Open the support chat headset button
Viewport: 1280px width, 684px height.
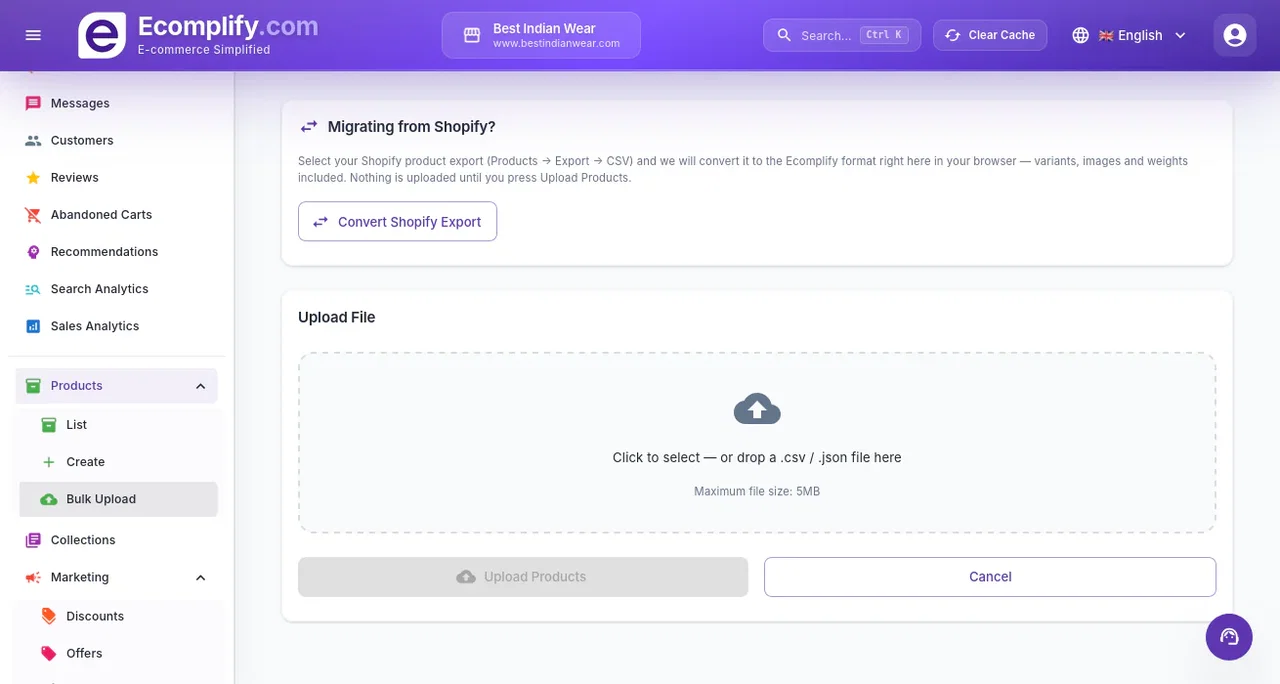1229,637
